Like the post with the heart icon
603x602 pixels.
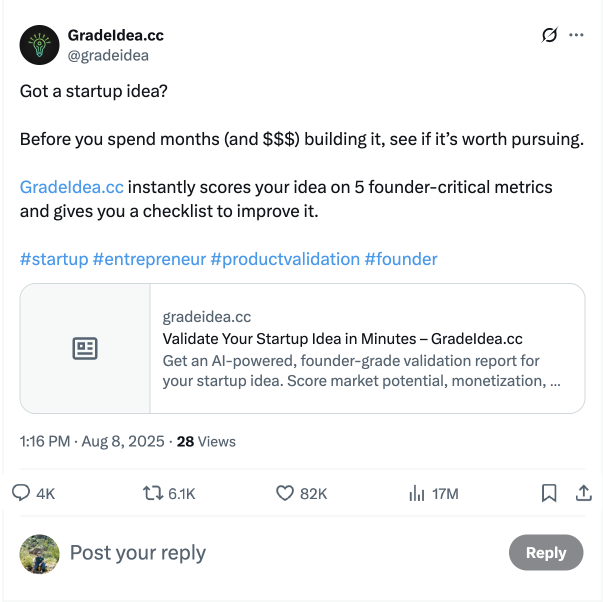click(285, 493)
